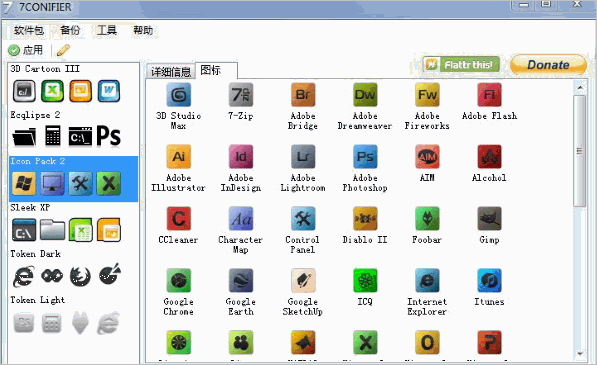The width and height of the screenshot is (597, 365).
Task: Click the Word thumbnail in 3D Cartoon III
Action: coord(109,91)
